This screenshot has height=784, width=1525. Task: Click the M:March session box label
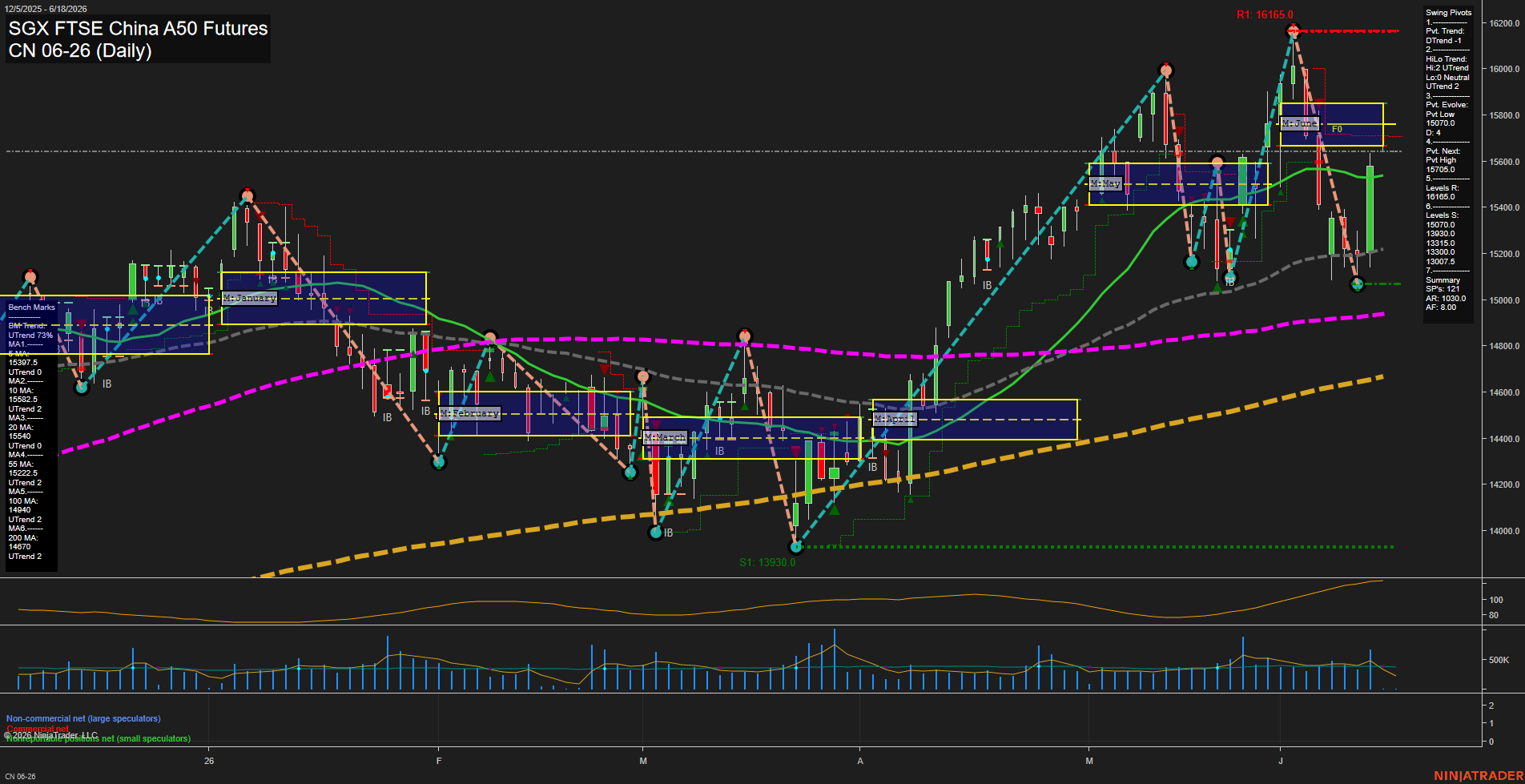click(x=665, y=437)
